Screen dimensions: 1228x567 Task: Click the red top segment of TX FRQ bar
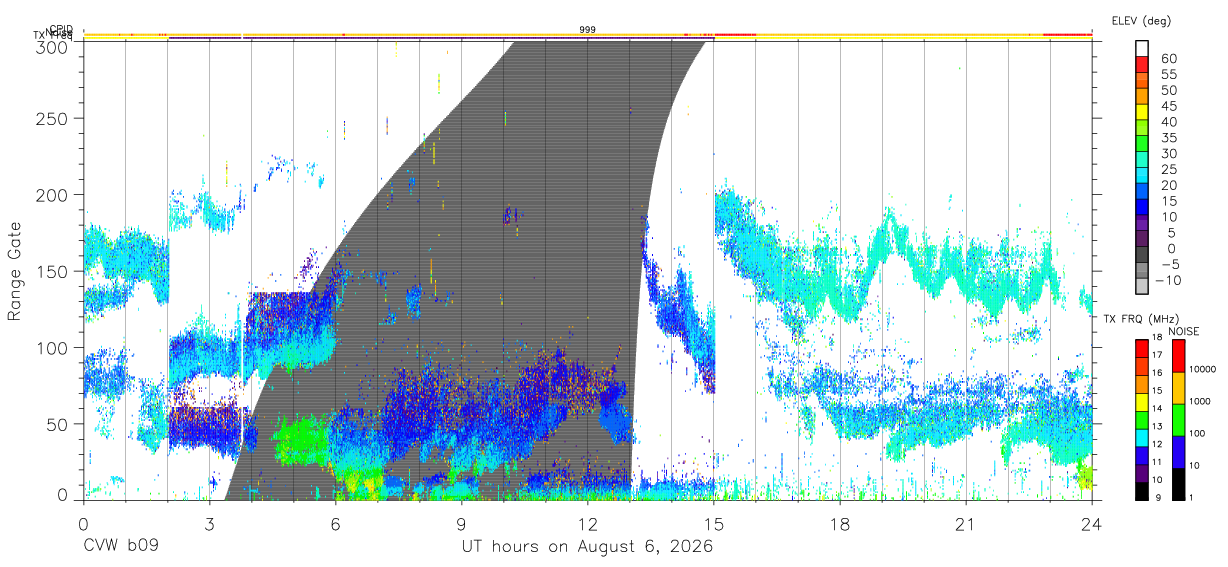[1142, 349]
